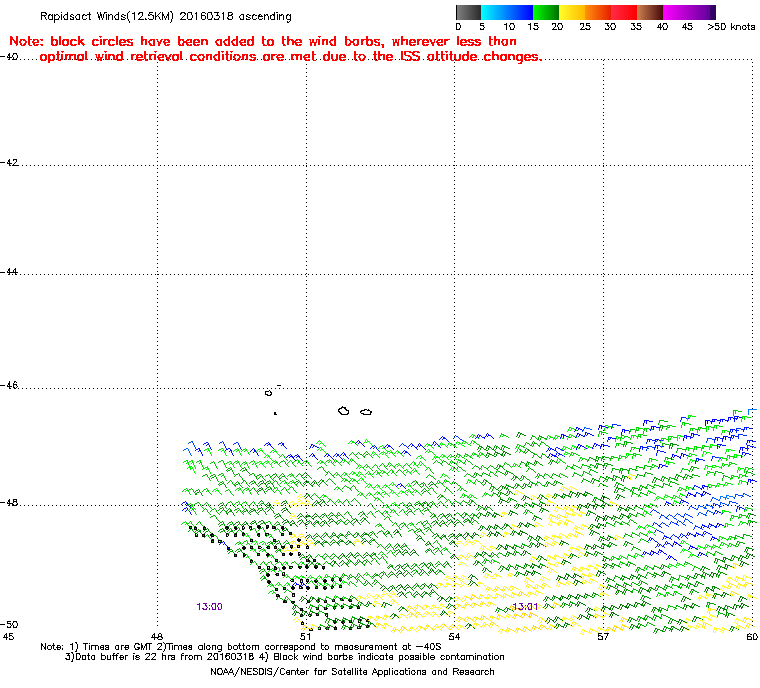
Task: Click the purple '13:00' time stamp
Action: point(209,607)
